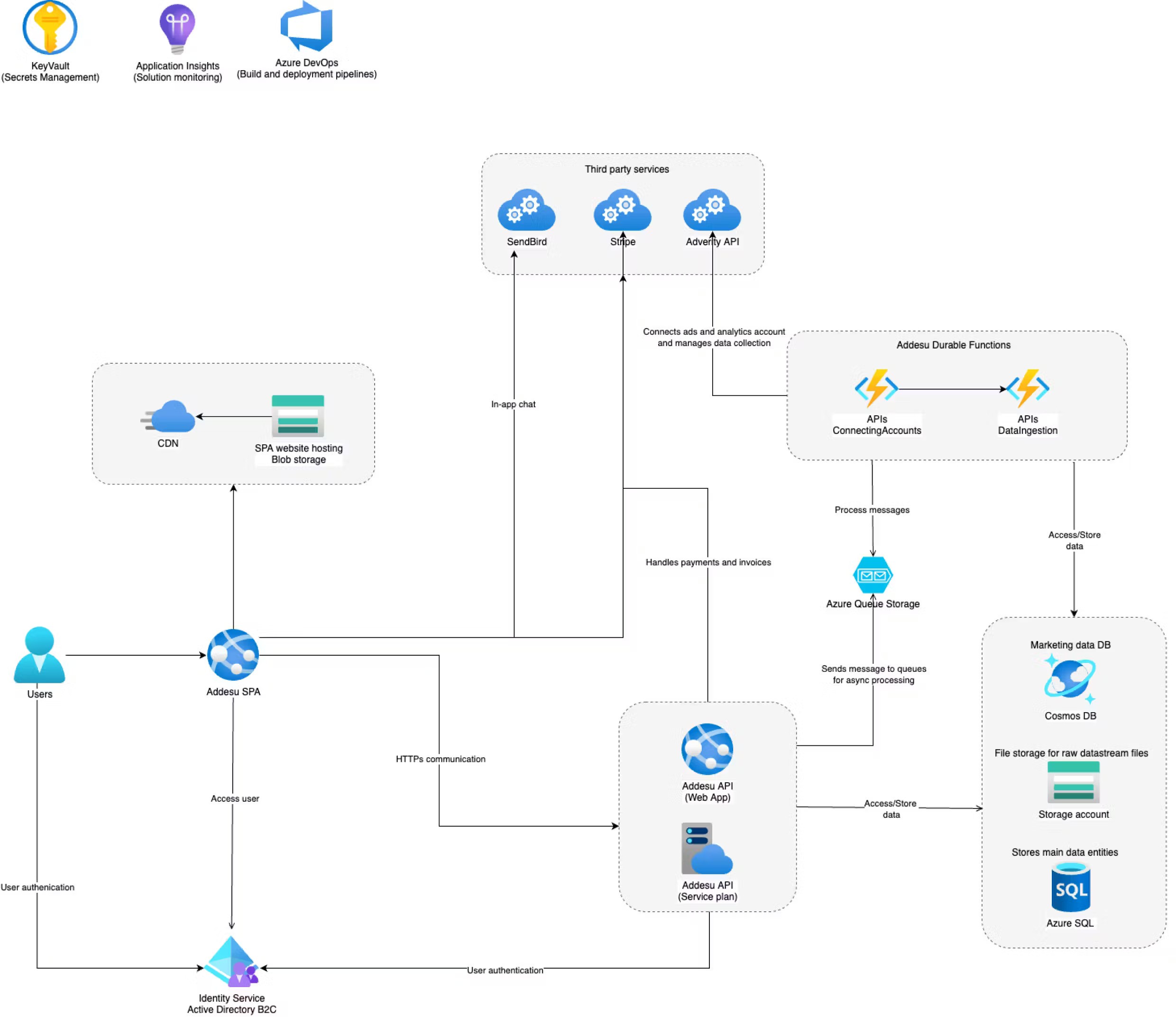
Task: Select the Adverity API cloud icon
Action: [712, 210]
